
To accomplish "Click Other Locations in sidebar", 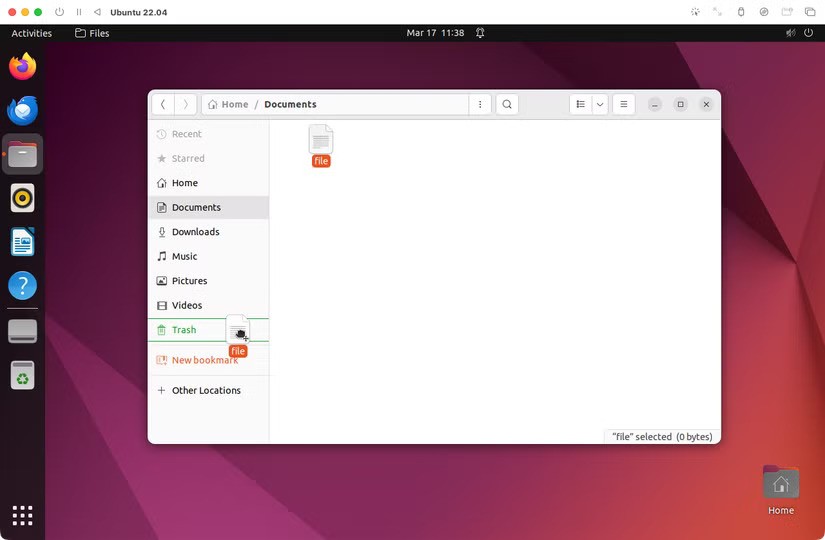I will pos(206,391).
